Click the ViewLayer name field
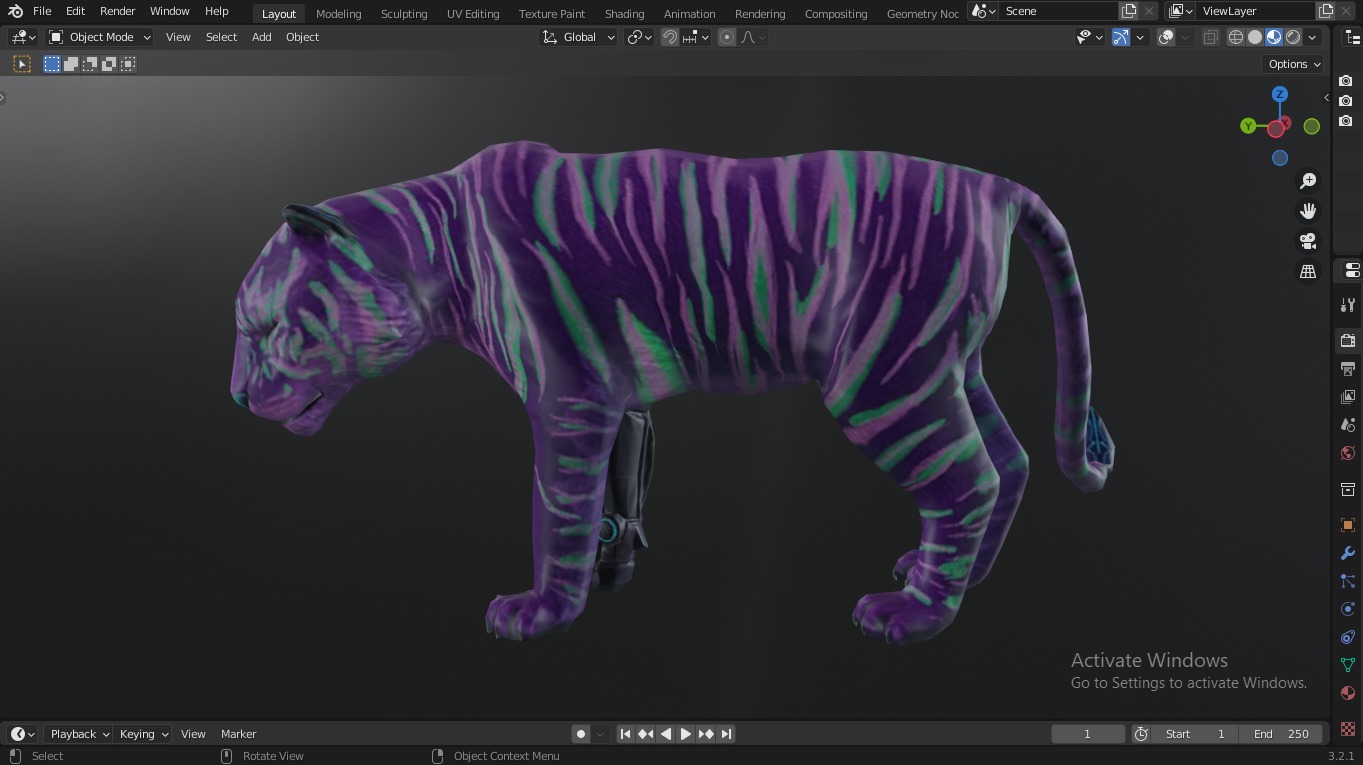 point(1256,11)
